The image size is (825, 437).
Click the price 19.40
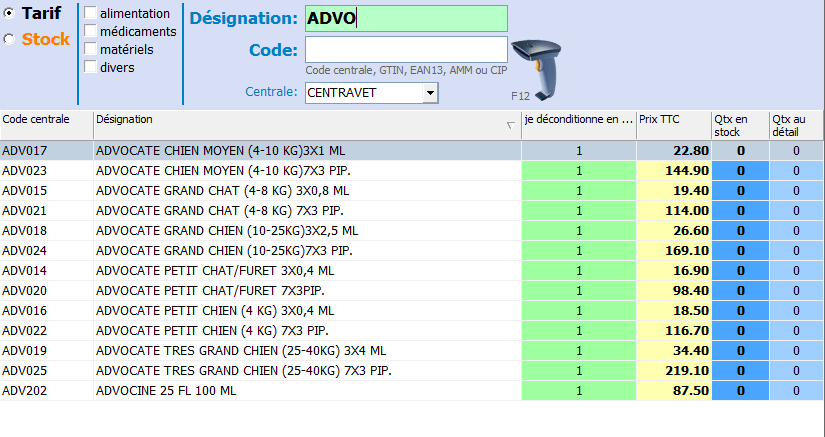(x=691, y=191)
